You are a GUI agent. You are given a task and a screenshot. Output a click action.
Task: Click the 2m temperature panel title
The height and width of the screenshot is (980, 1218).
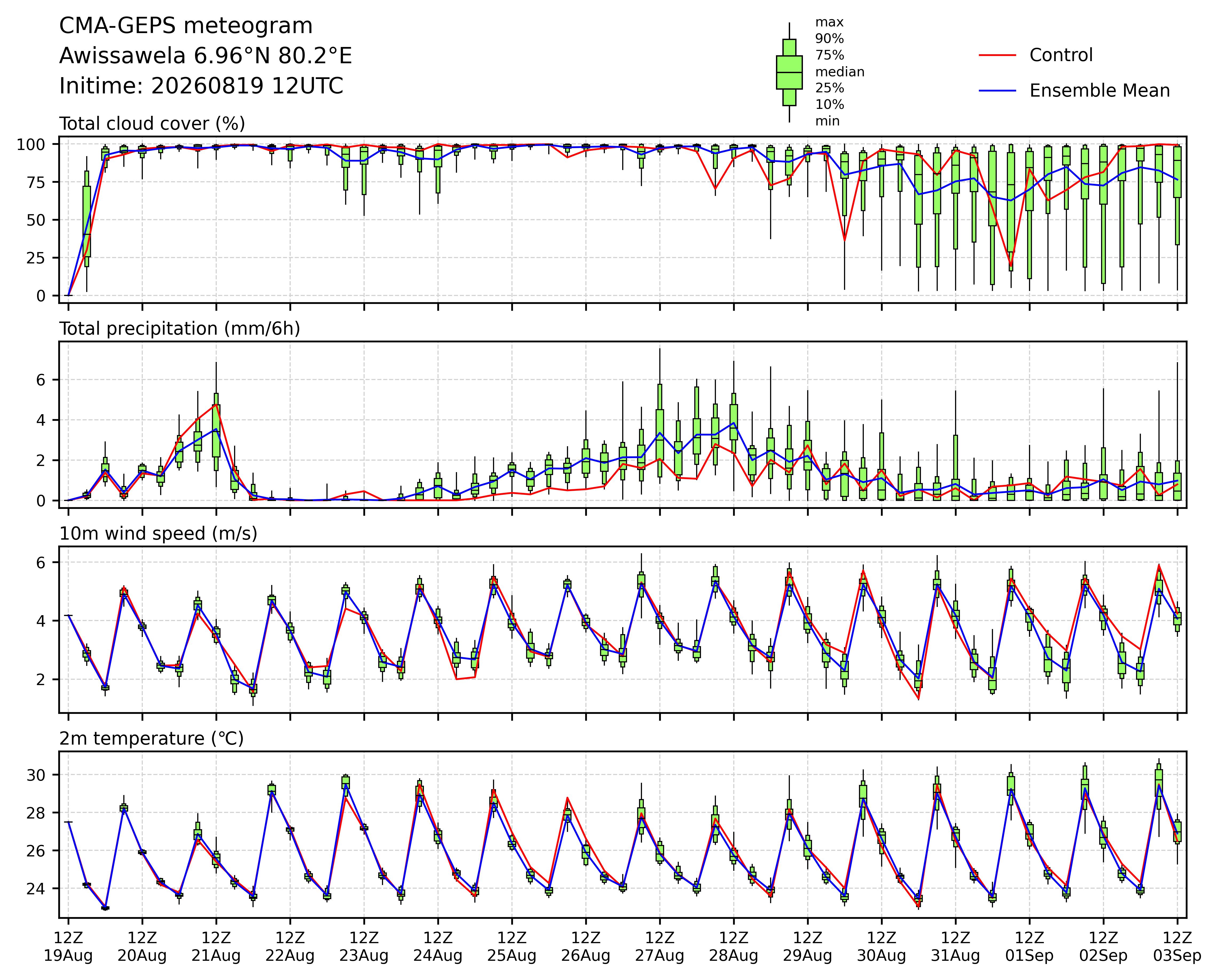point(151,739)
